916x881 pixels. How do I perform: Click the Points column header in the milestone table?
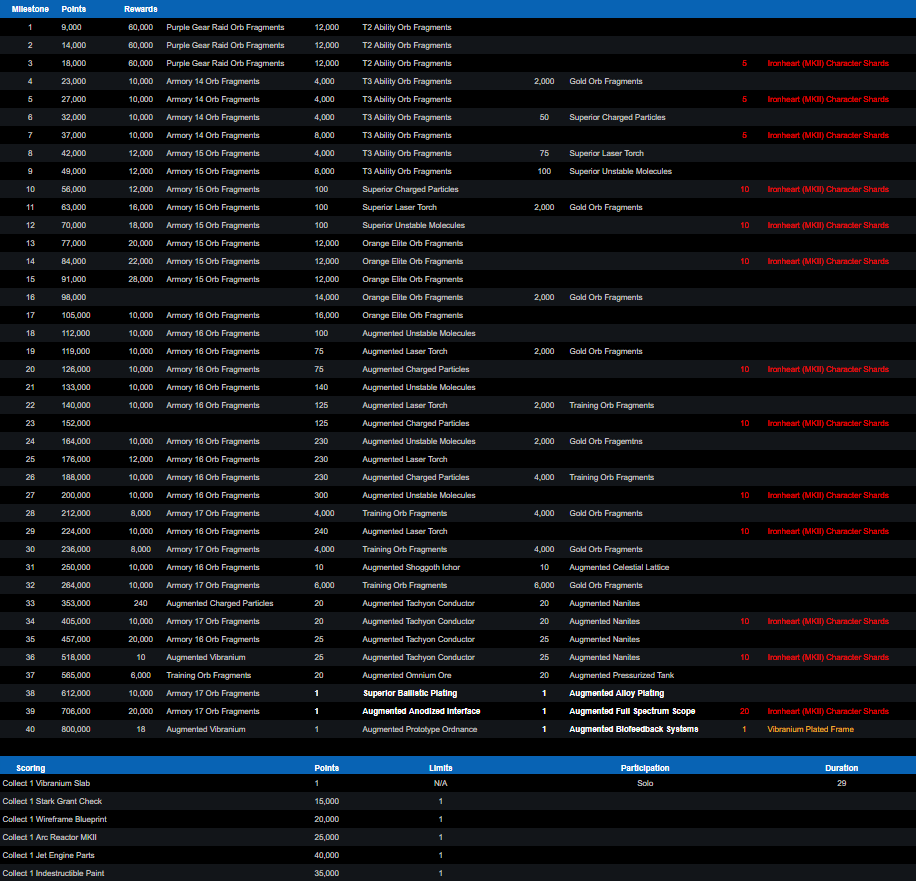pyautogui.click(x=73, y=9)
